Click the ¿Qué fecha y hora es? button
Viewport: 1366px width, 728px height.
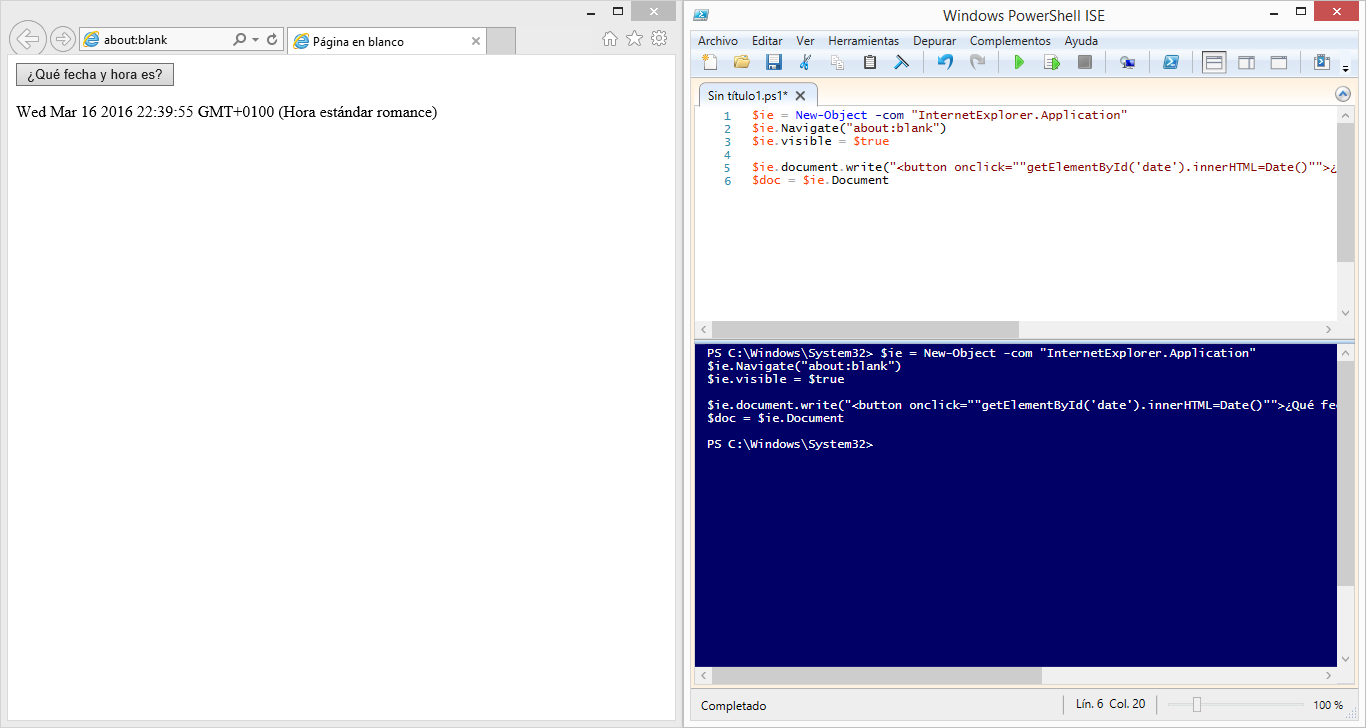click(x=95, y=75)
